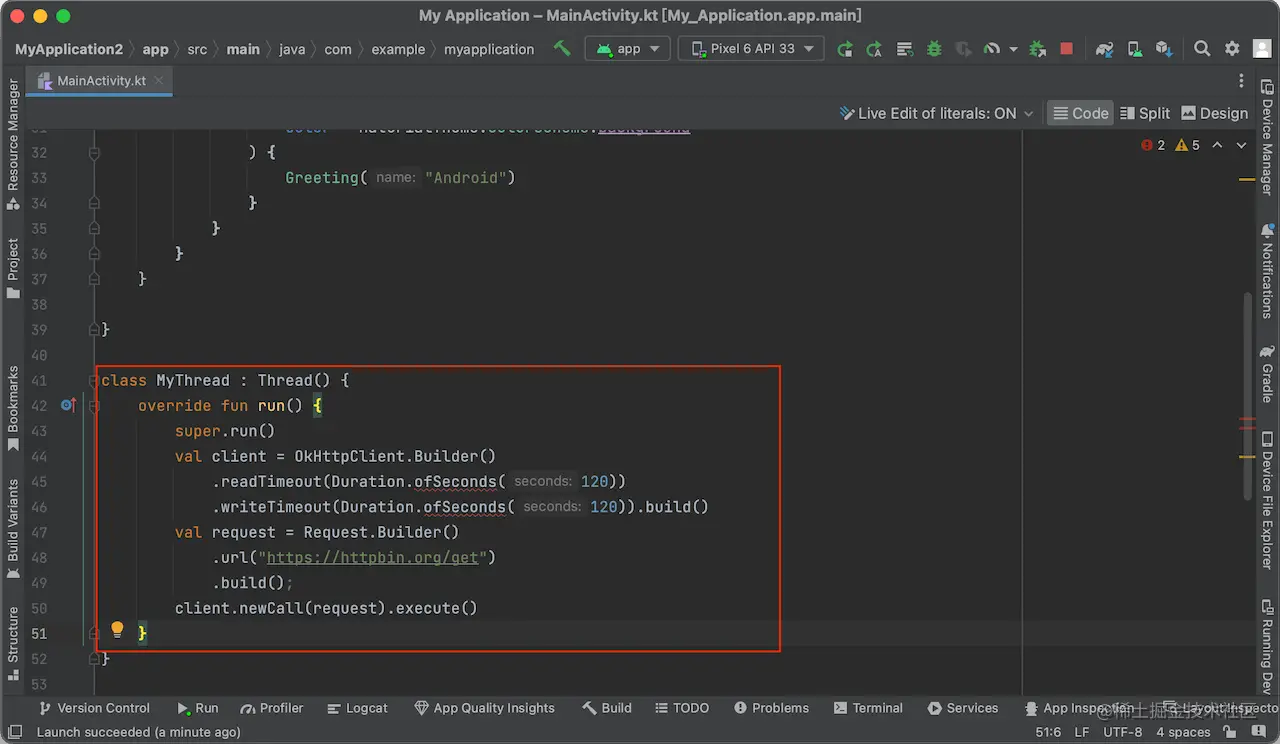Stop the running app
This screenshot has width=1280, height=744.
(x=1066, y=48)
